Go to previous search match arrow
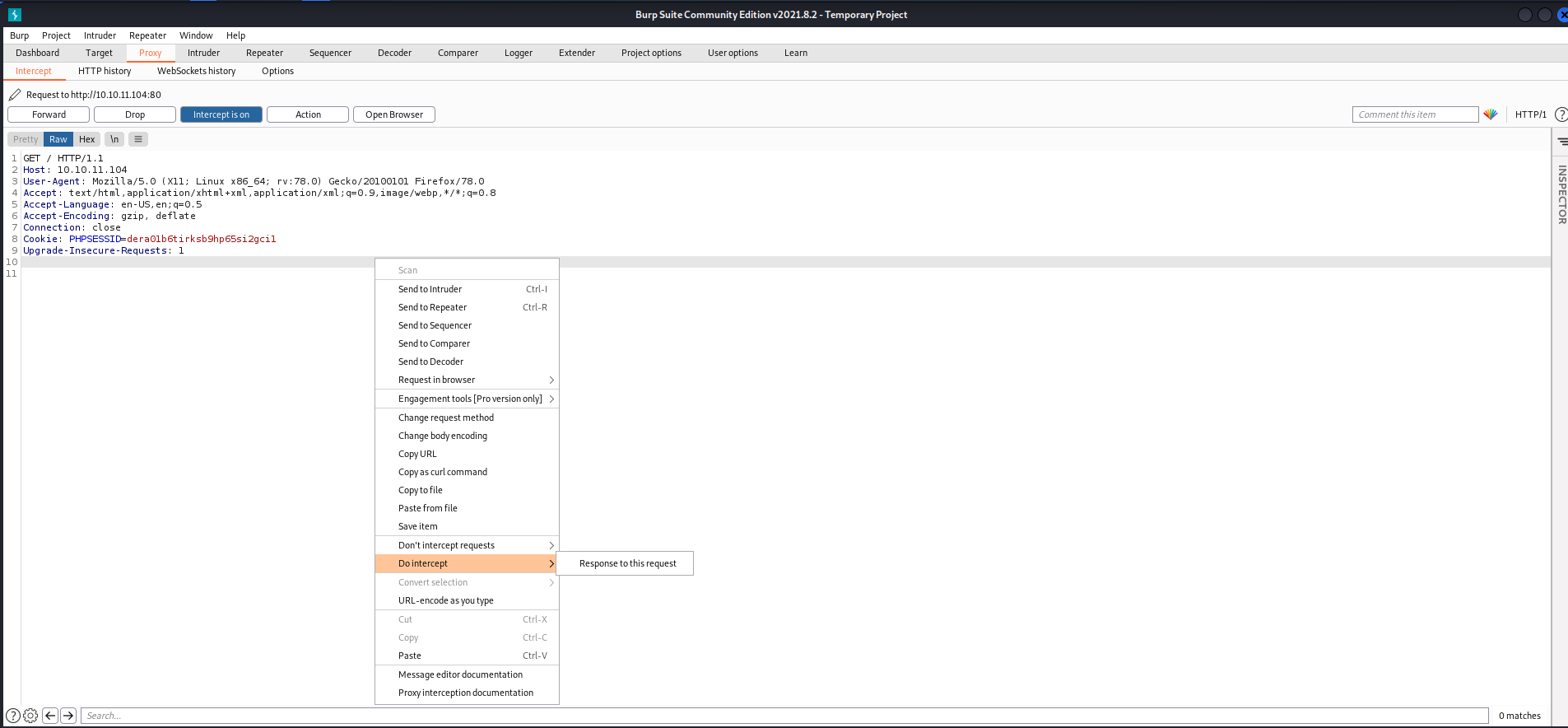The height and width of the screenshot is (728, 1568). pos(50,716)
